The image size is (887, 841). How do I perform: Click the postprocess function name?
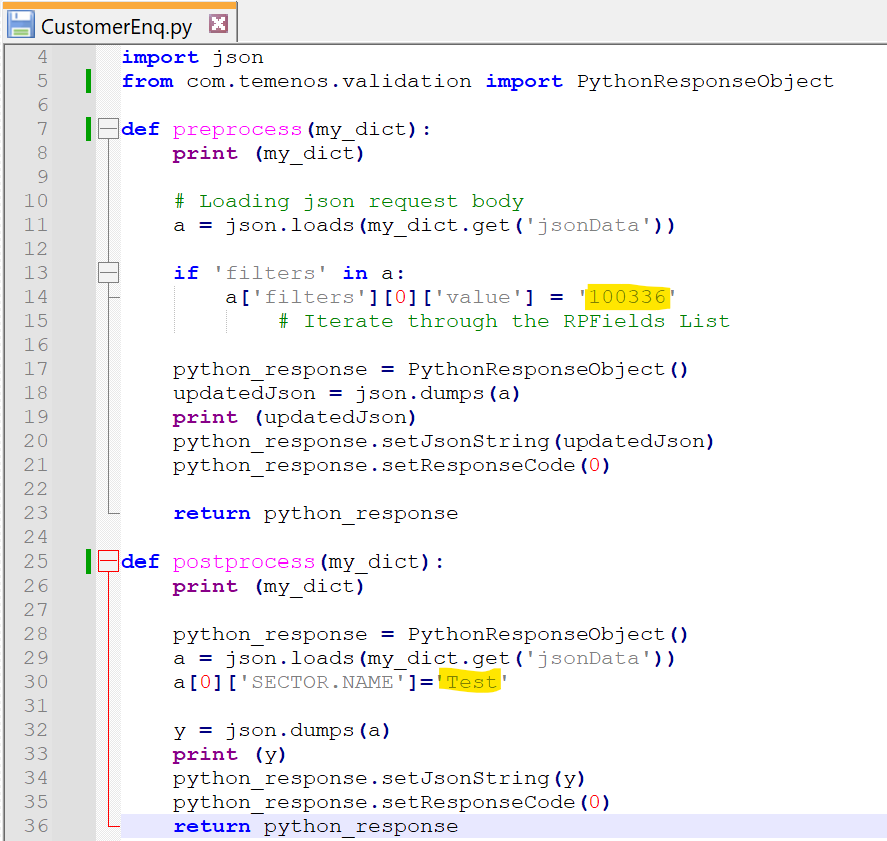244,562
